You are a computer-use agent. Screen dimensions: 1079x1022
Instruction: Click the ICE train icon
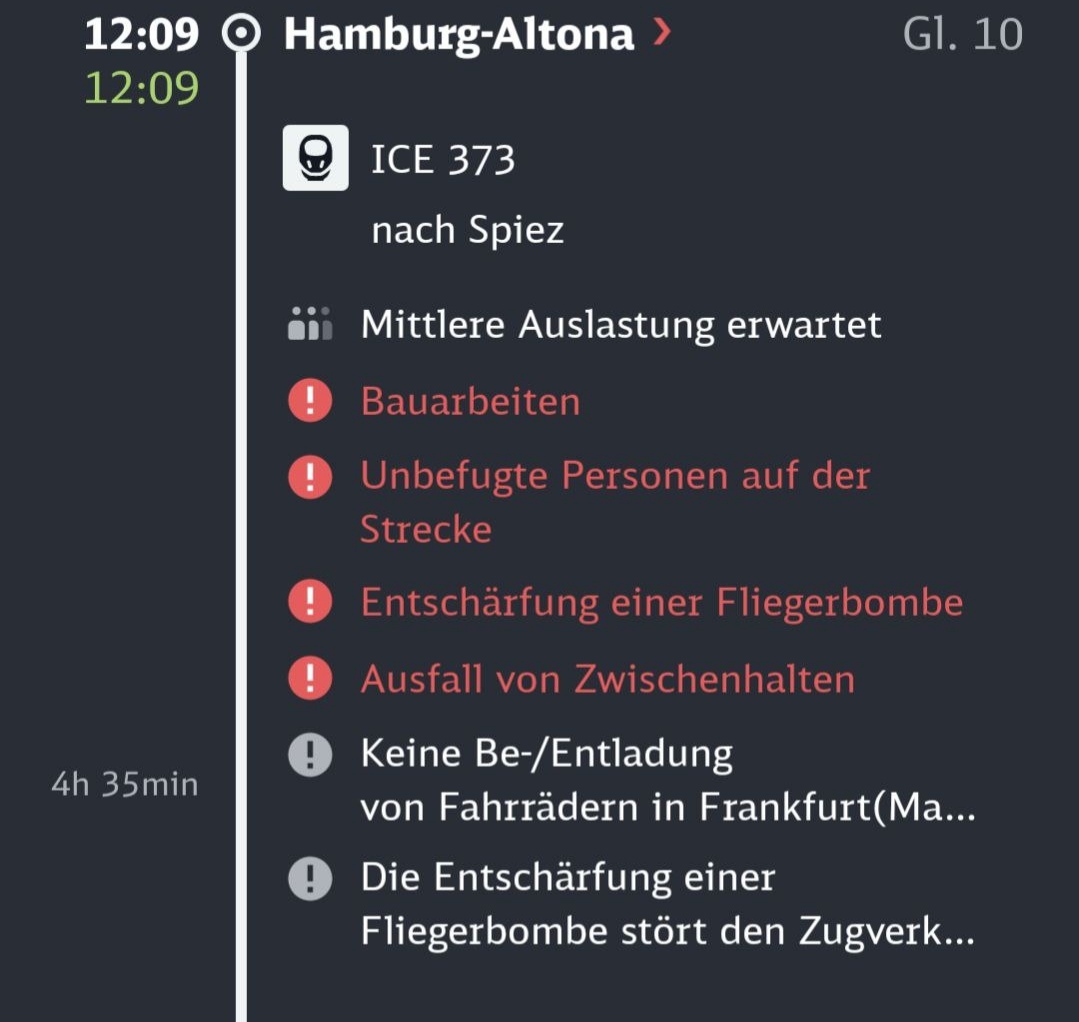pyautogui.click(x=315, y=158)
